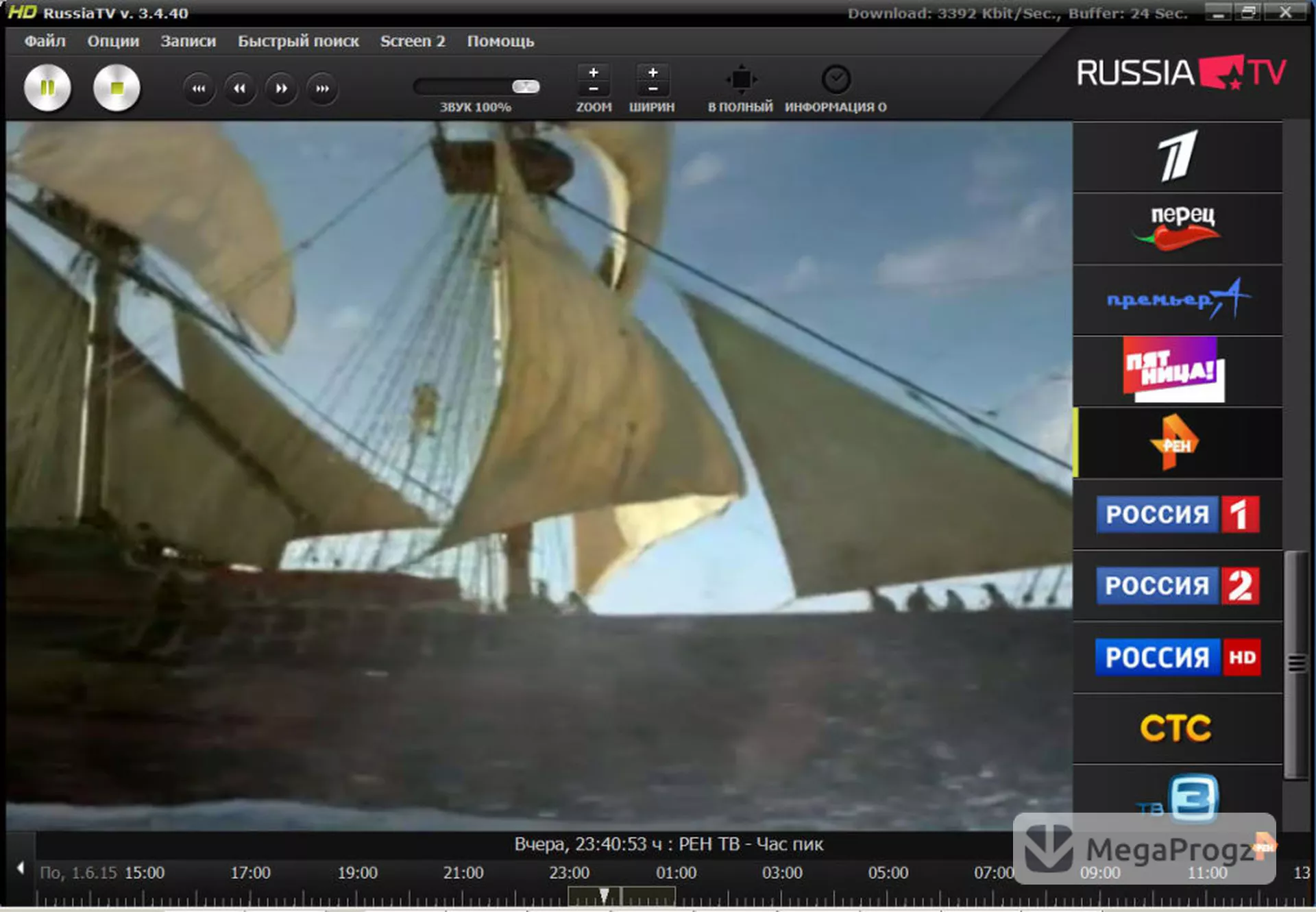
Task: Select the СТС channel
Action: click(x=1178, y=728)
